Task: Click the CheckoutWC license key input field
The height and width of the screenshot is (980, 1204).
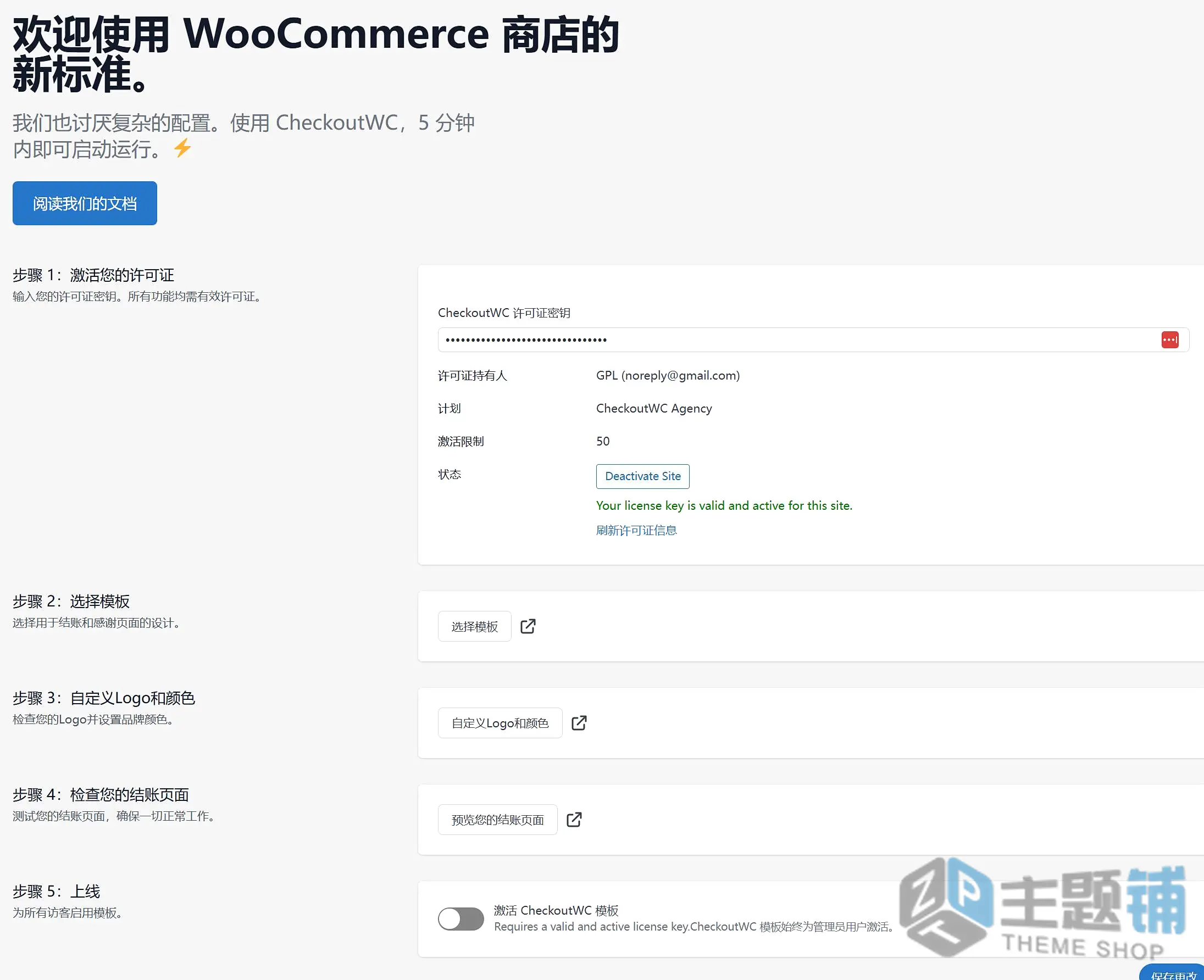Action: click(x=813, y=340)
